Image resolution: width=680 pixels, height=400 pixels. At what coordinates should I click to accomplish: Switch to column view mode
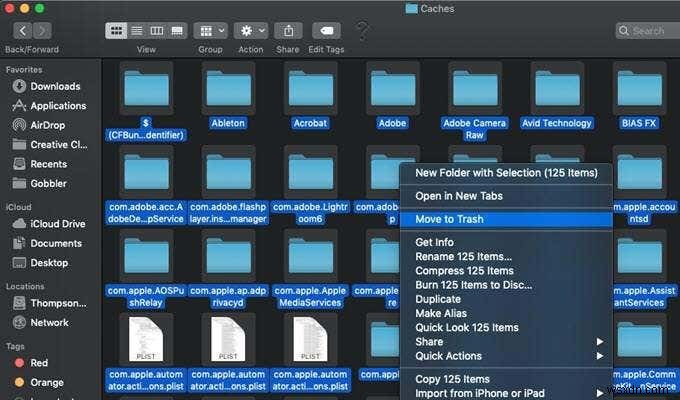[x=156, y=31]
